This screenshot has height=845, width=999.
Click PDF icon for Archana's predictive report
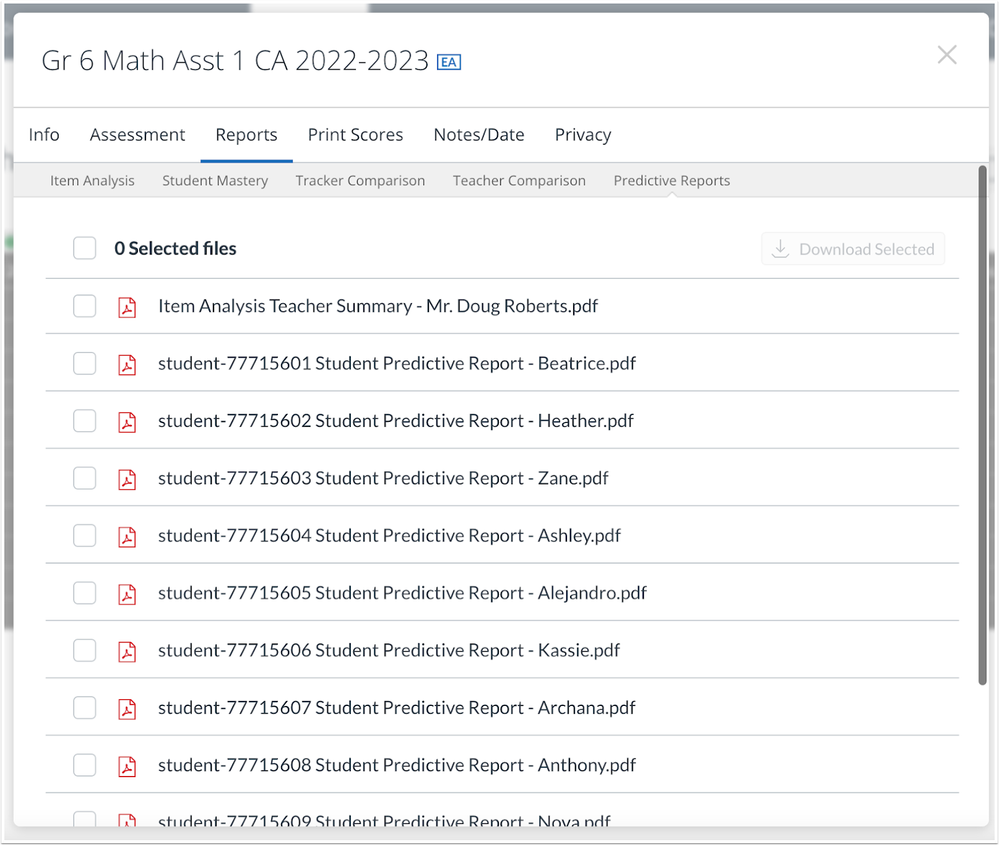click(127, 708)
